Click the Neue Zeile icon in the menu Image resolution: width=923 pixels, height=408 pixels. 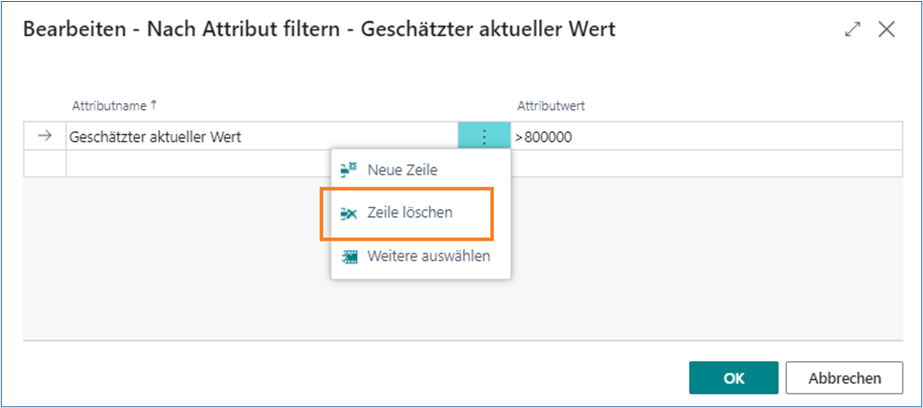(x=349, y=170)
